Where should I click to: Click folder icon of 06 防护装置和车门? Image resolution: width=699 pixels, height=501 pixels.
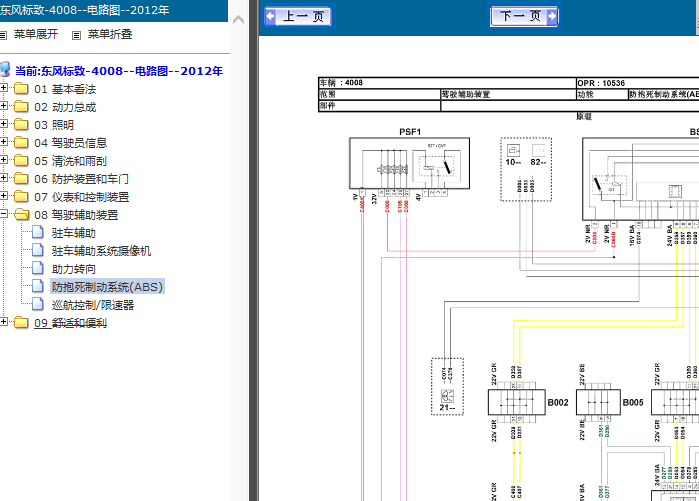pos(21,179)
